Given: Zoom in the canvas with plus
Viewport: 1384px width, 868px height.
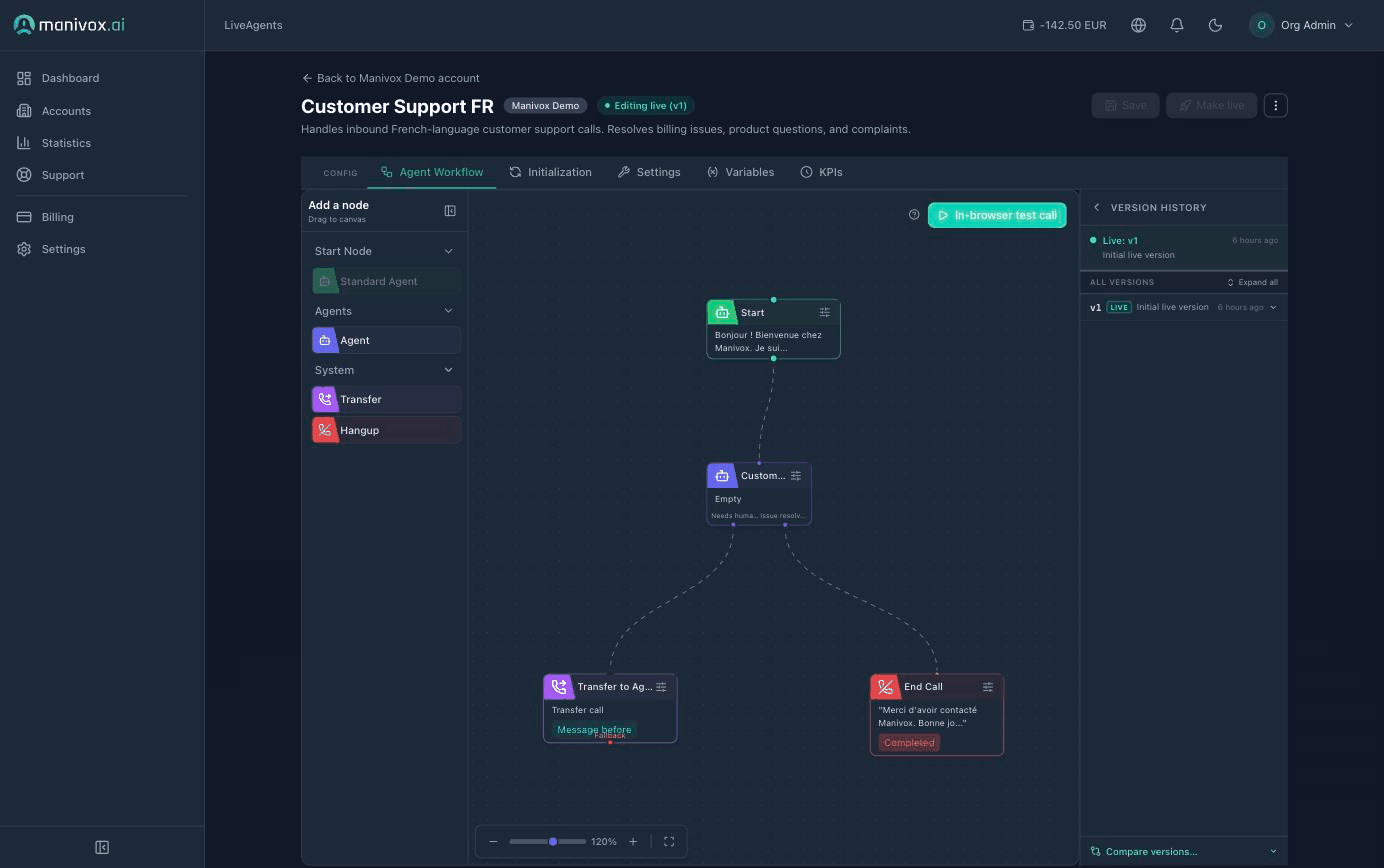Looking at the screenshot, I should (x=633, y=842).
